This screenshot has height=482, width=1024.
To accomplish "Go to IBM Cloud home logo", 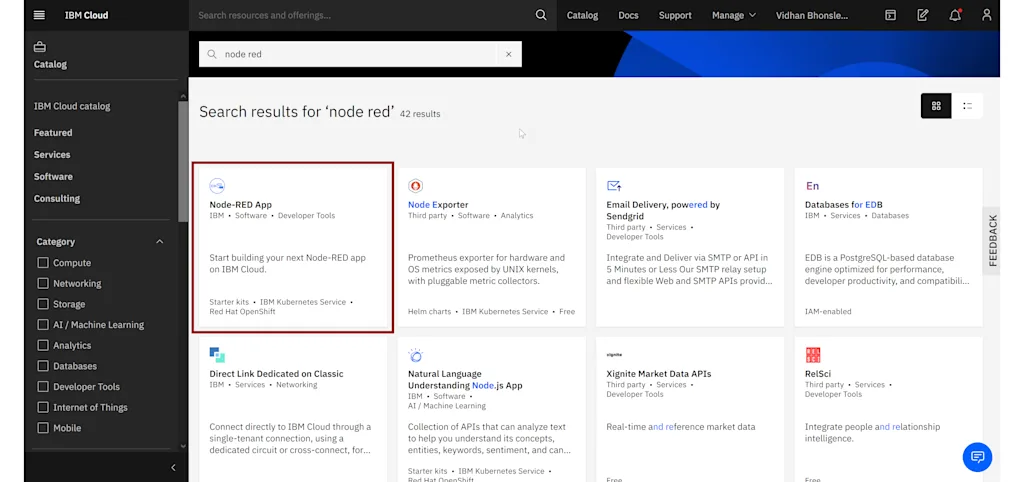I will [x=86, y=15].
